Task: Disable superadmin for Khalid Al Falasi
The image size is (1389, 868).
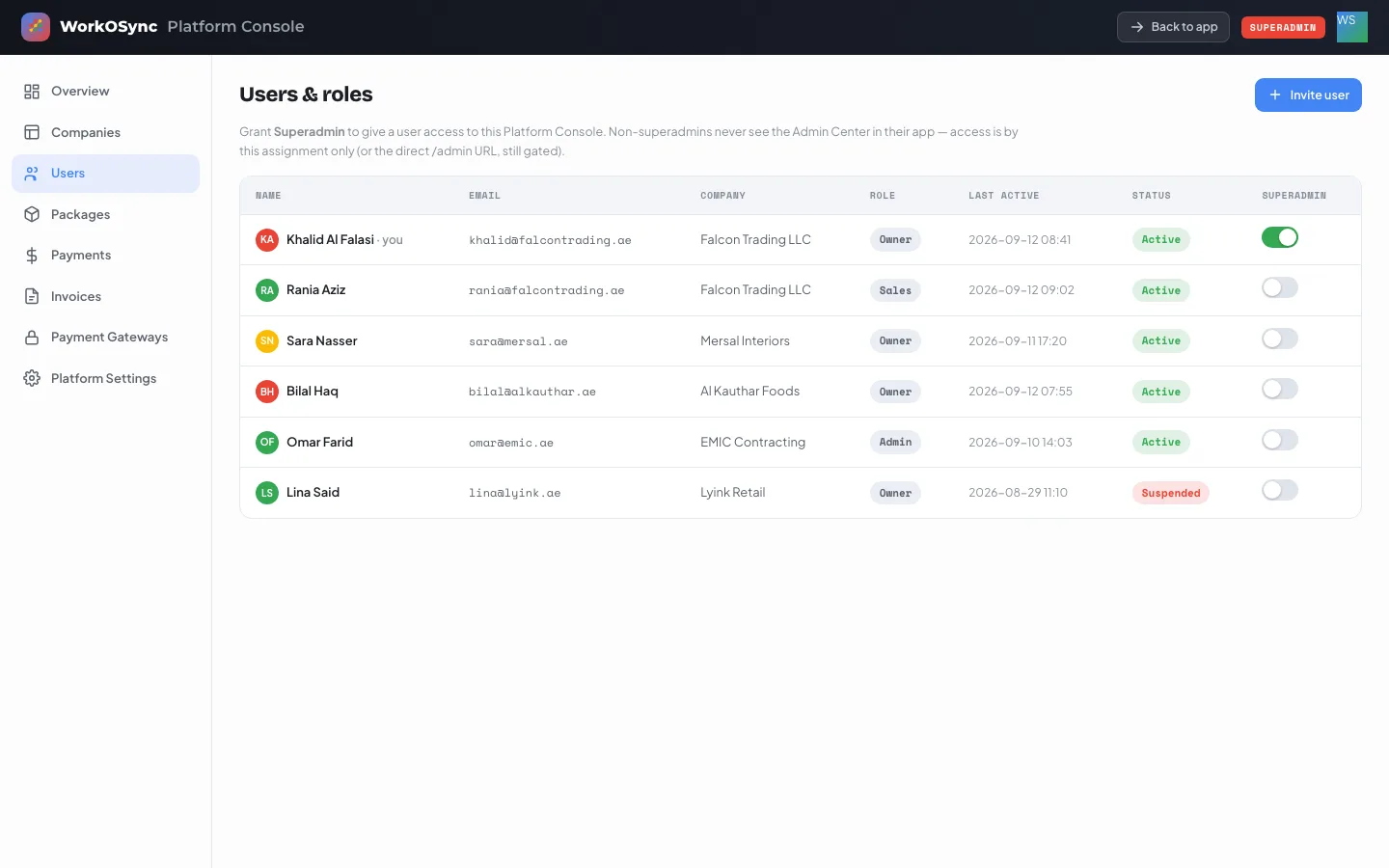Action: tap(1280, 237)
